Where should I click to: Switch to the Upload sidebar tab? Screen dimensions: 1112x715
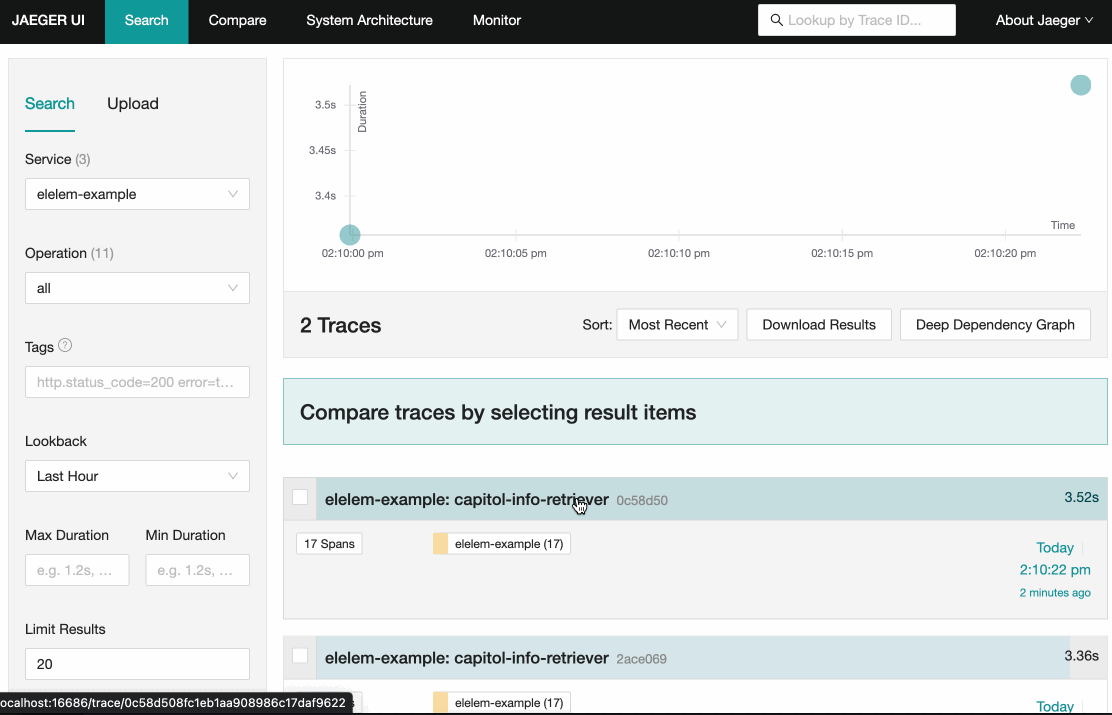point(133,104)
